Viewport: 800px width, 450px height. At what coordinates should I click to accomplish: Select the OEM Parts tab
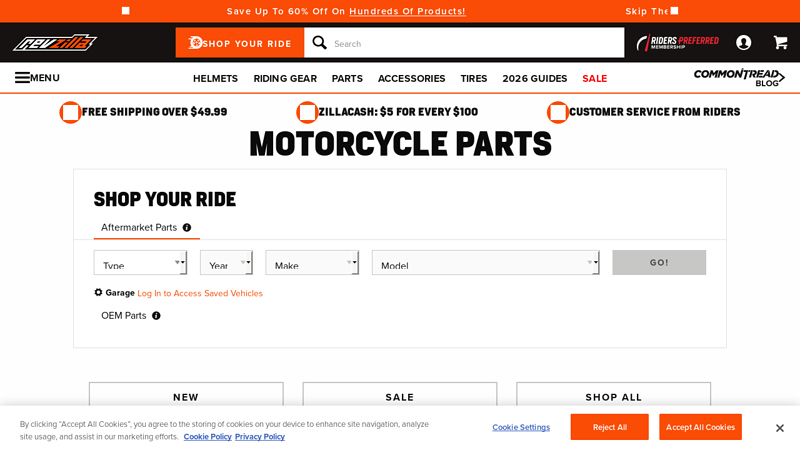[131, 316]
